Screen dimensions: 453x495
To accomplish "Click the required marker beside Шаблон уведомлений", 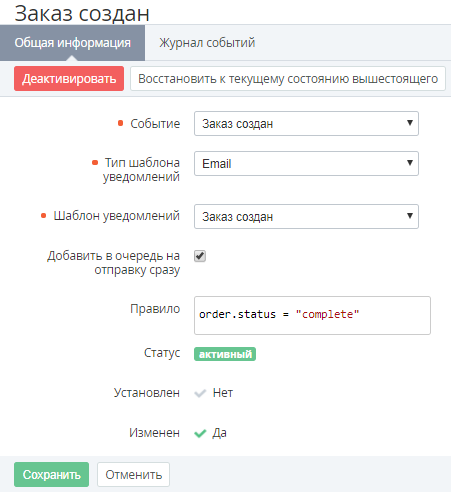I will pyautogui.click(x=43, y=216).
